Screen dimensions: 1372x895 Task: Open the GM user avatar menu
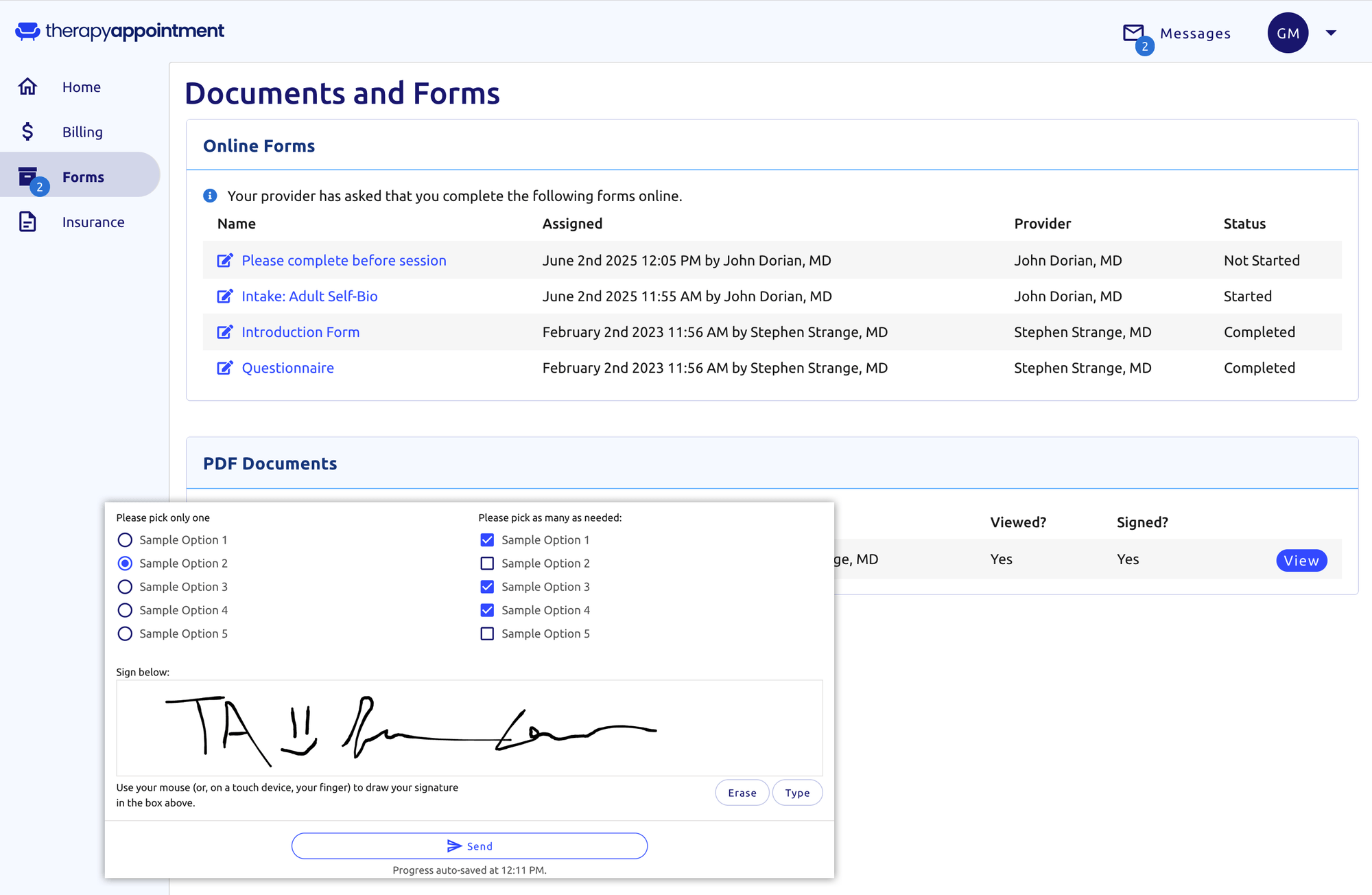(x=1288, y=33)
